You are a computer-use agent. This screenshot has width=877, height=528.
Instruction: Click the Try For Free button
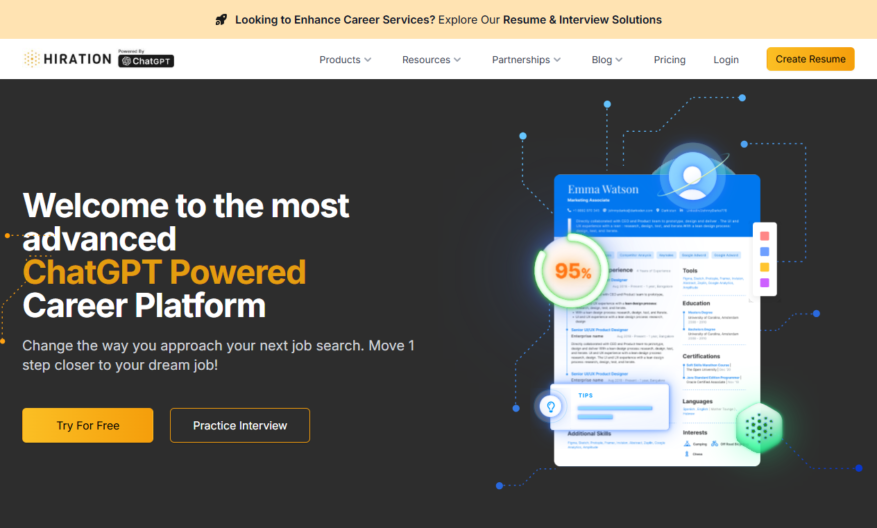(88, 425)
